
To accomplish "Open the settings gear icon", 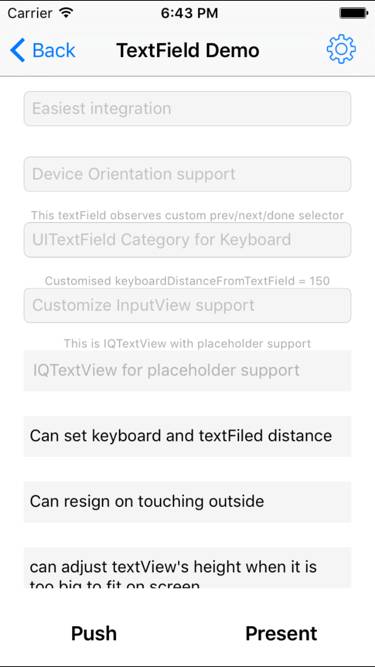I will [x=341, y=50].
